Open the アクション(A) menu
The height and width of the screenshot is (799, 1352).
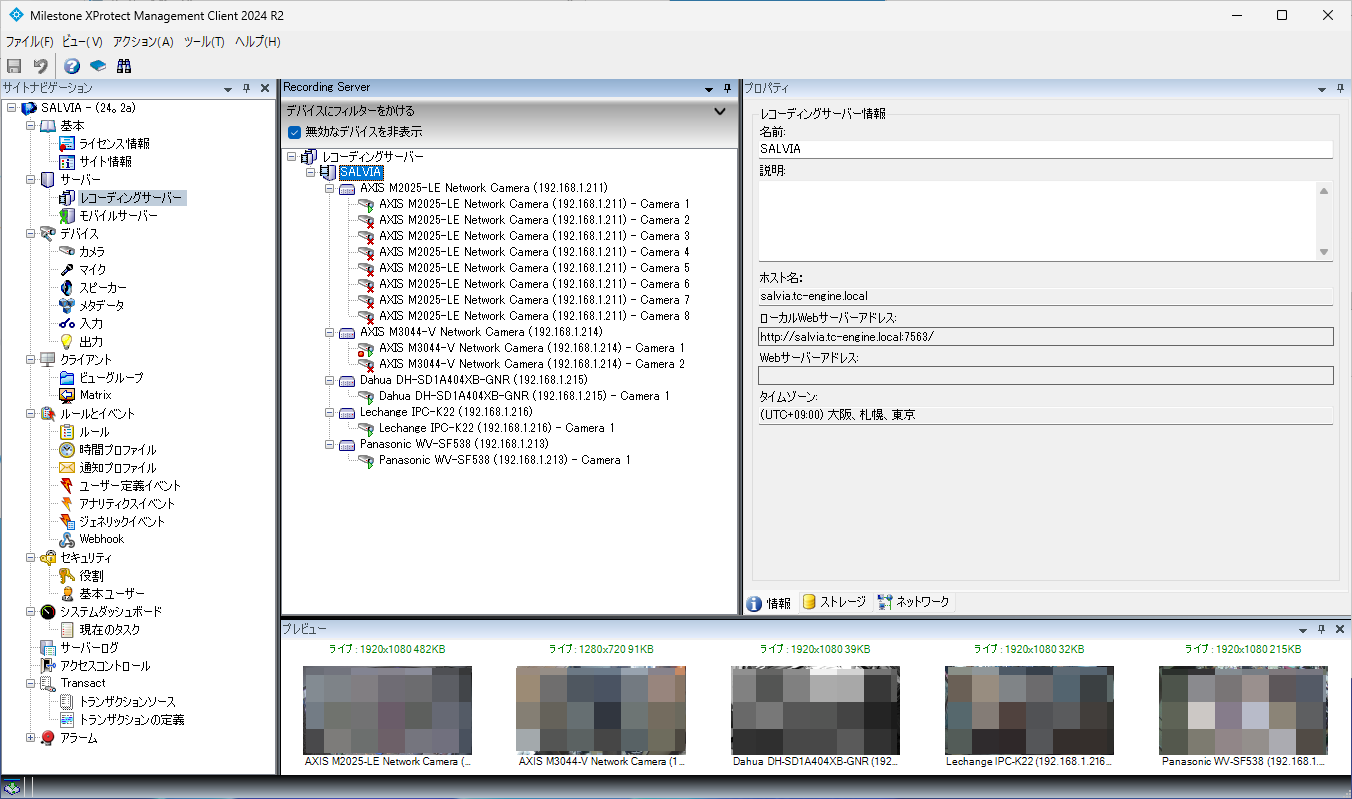143,42
